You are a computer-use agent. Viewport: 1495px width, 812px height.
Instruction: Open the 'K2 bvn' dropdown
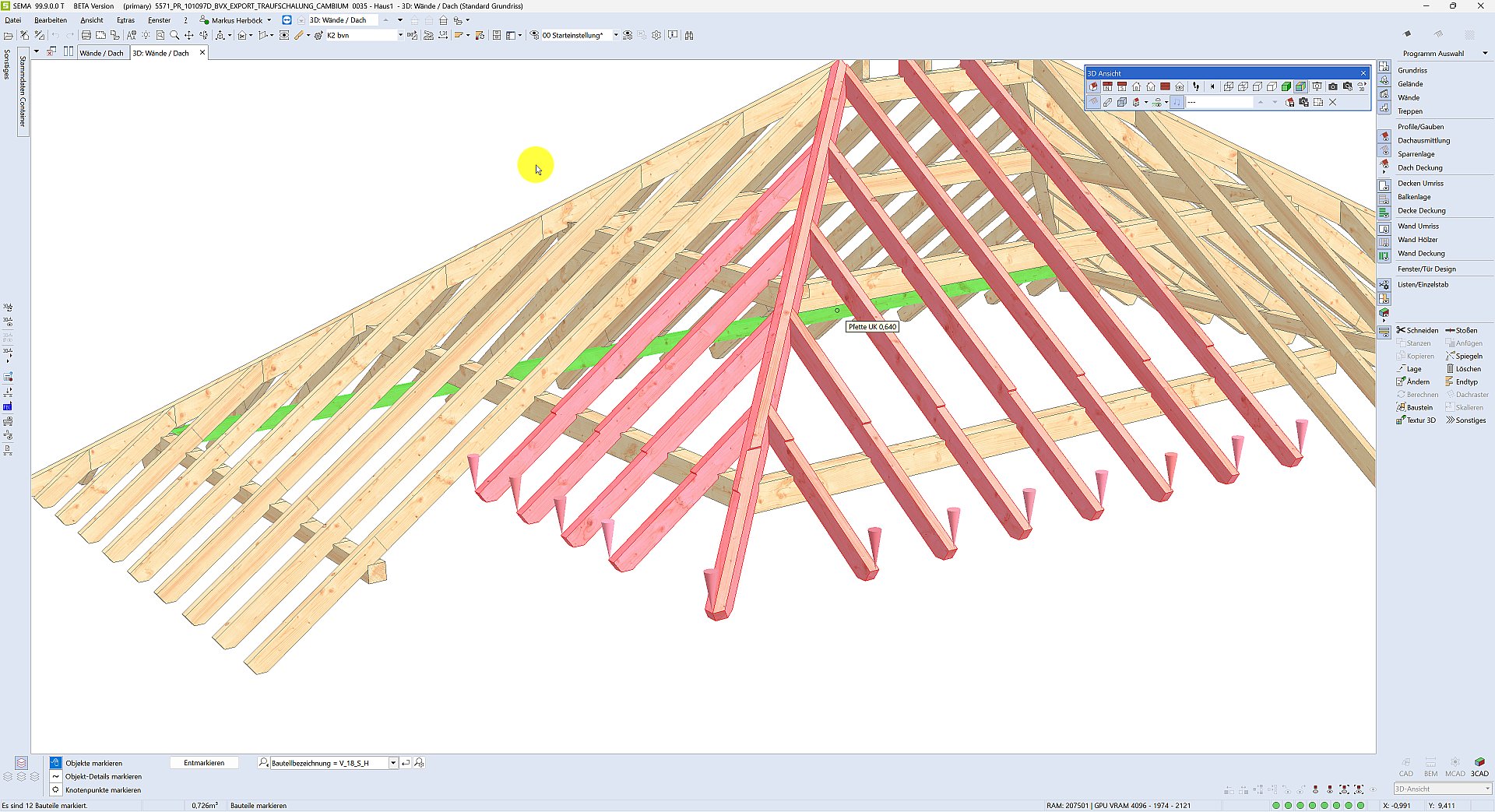tap(400, 35)
